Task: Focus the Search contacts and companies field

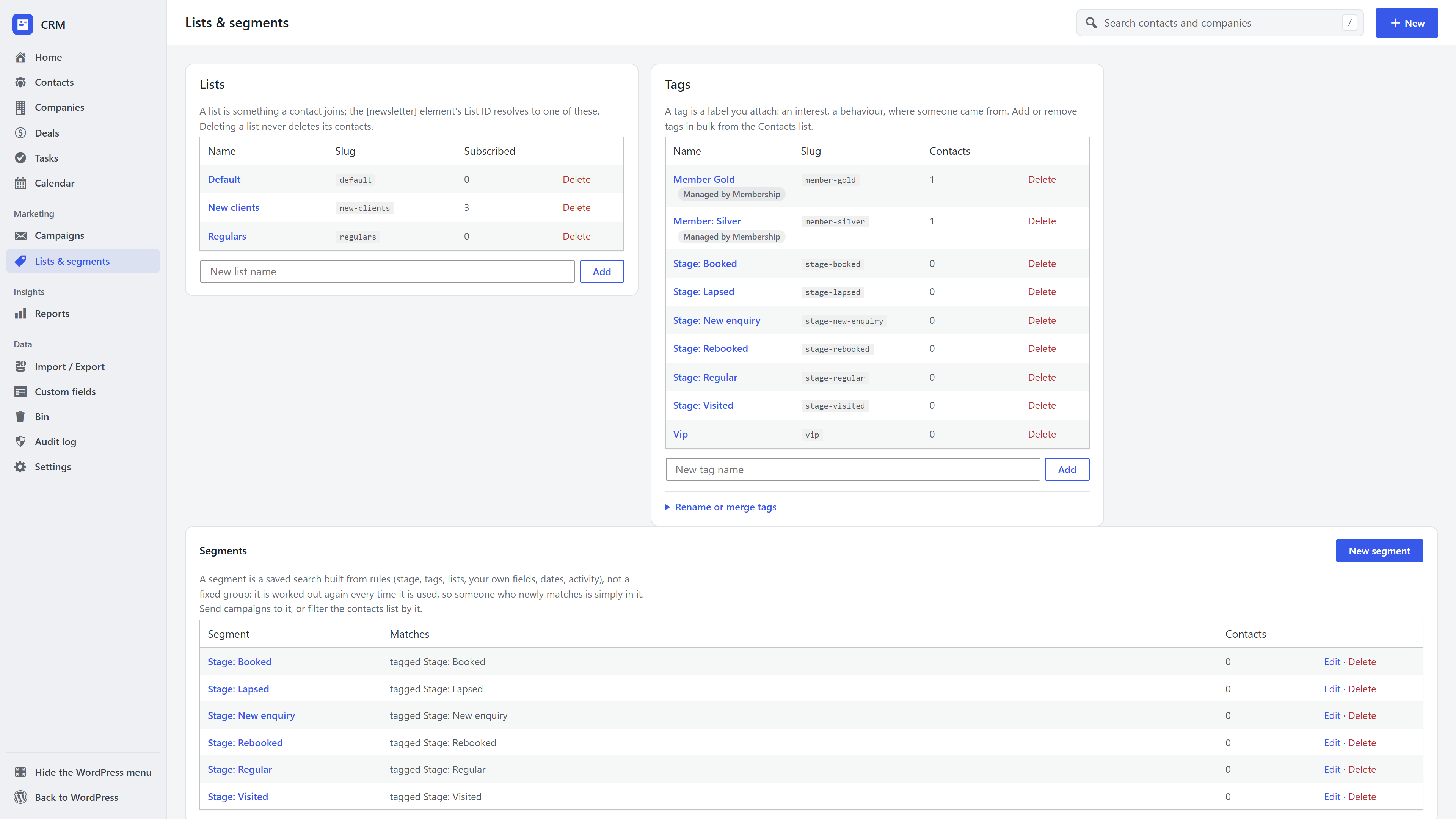Action: (x=1220, y=23)
